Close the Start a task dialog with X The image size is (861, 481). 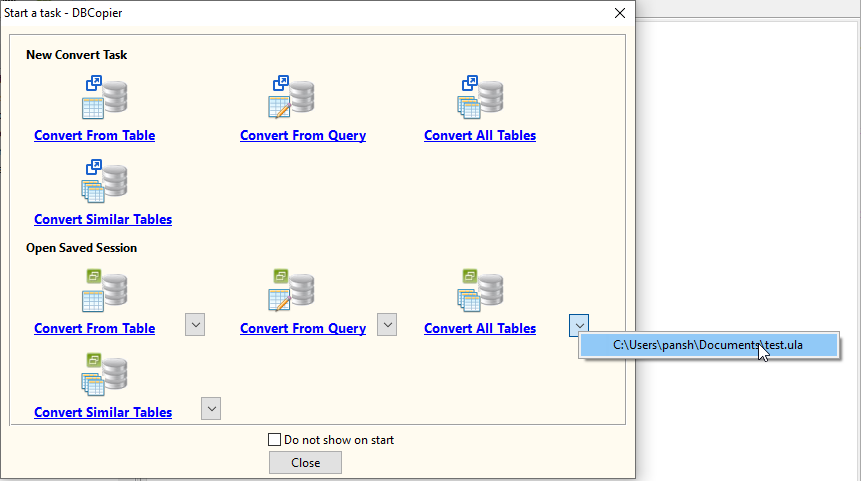620,13
